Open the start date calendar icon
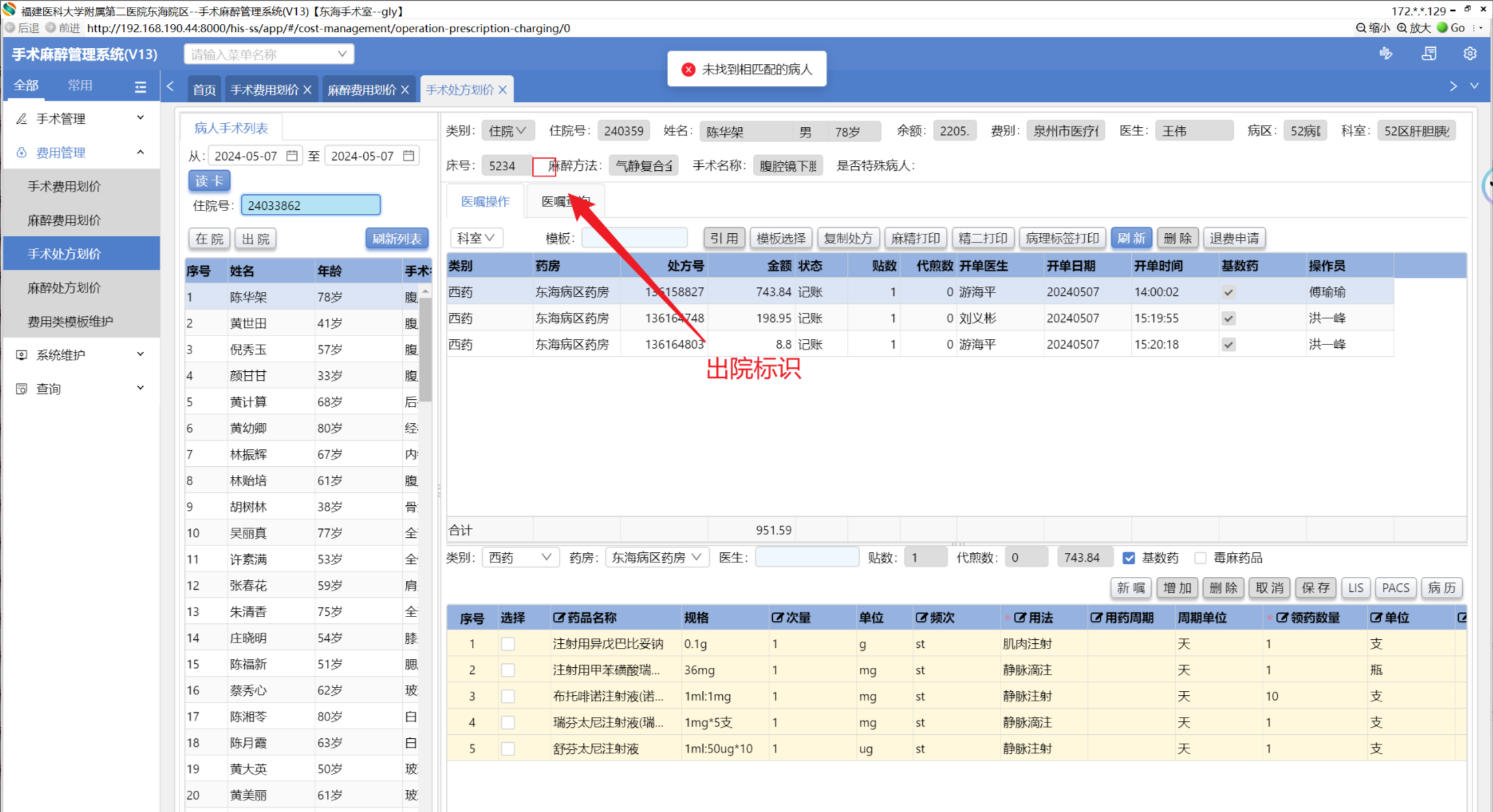The image size is (1493, 812). tap(292, 156)
